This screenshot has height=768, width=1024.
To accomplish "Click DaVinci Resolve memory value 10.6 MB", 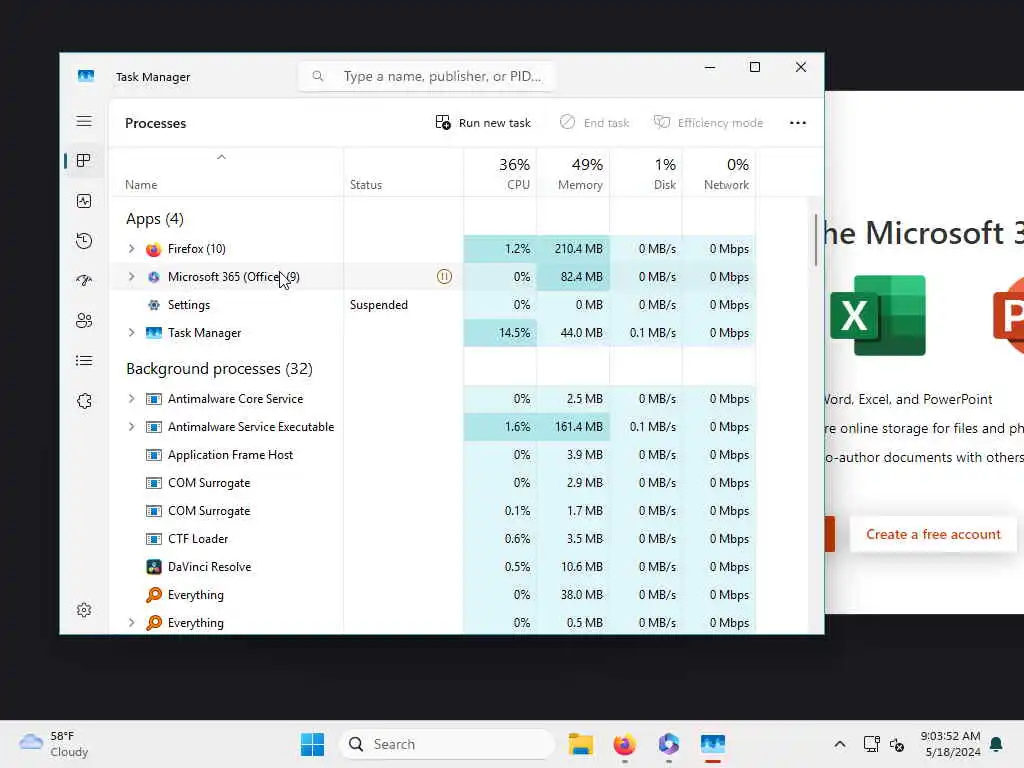I will [581, 567].
